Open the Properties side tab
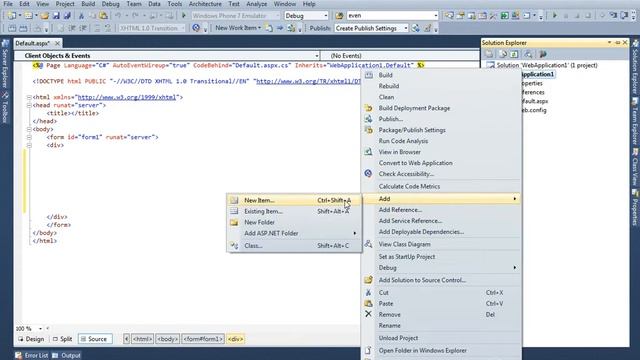 [635, 207]
